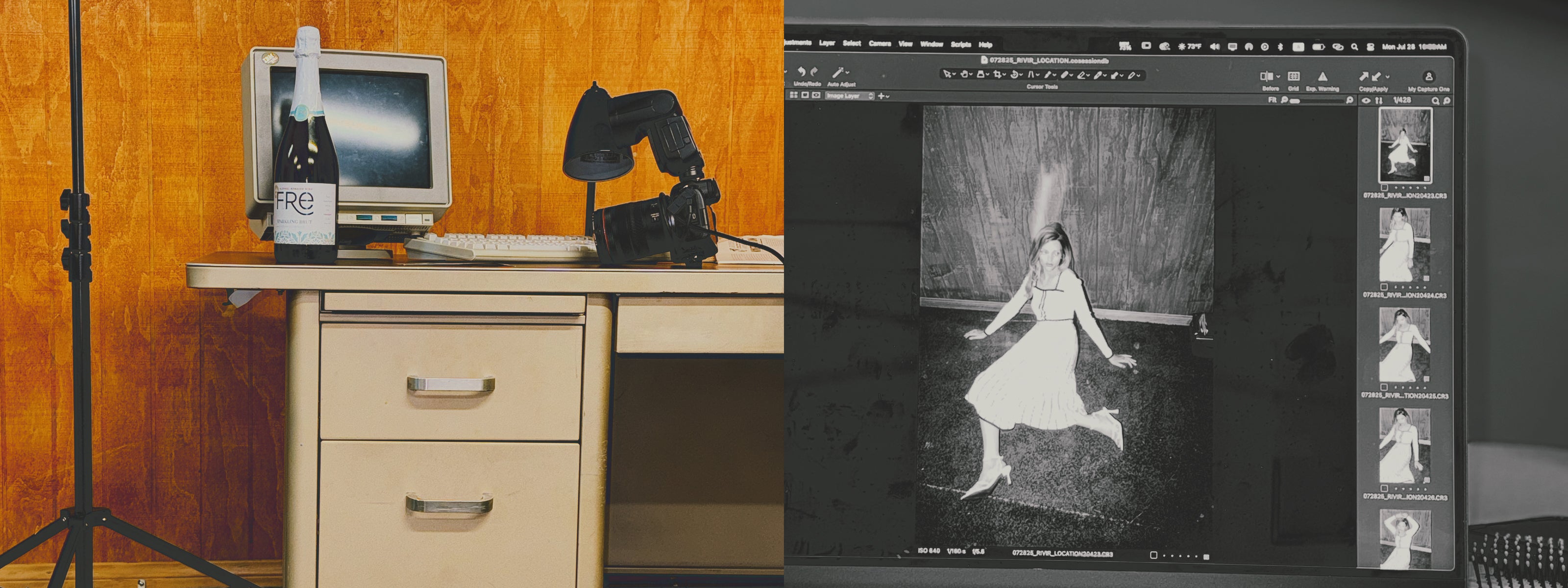Select the Rotate cursor tool
Viewport: 1568px width, 588px height.
click(1015, 75)
